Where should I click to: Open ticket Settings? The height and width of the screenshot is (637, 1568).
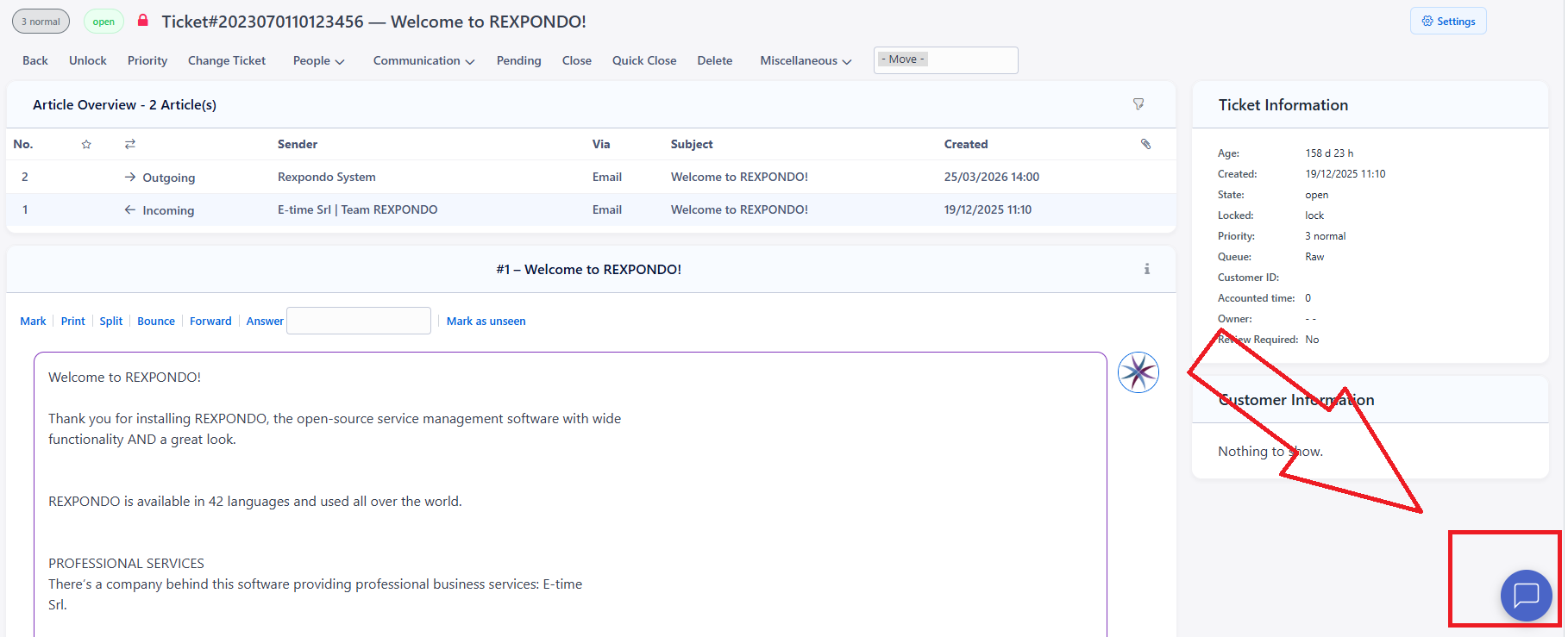coord(1448,22)
